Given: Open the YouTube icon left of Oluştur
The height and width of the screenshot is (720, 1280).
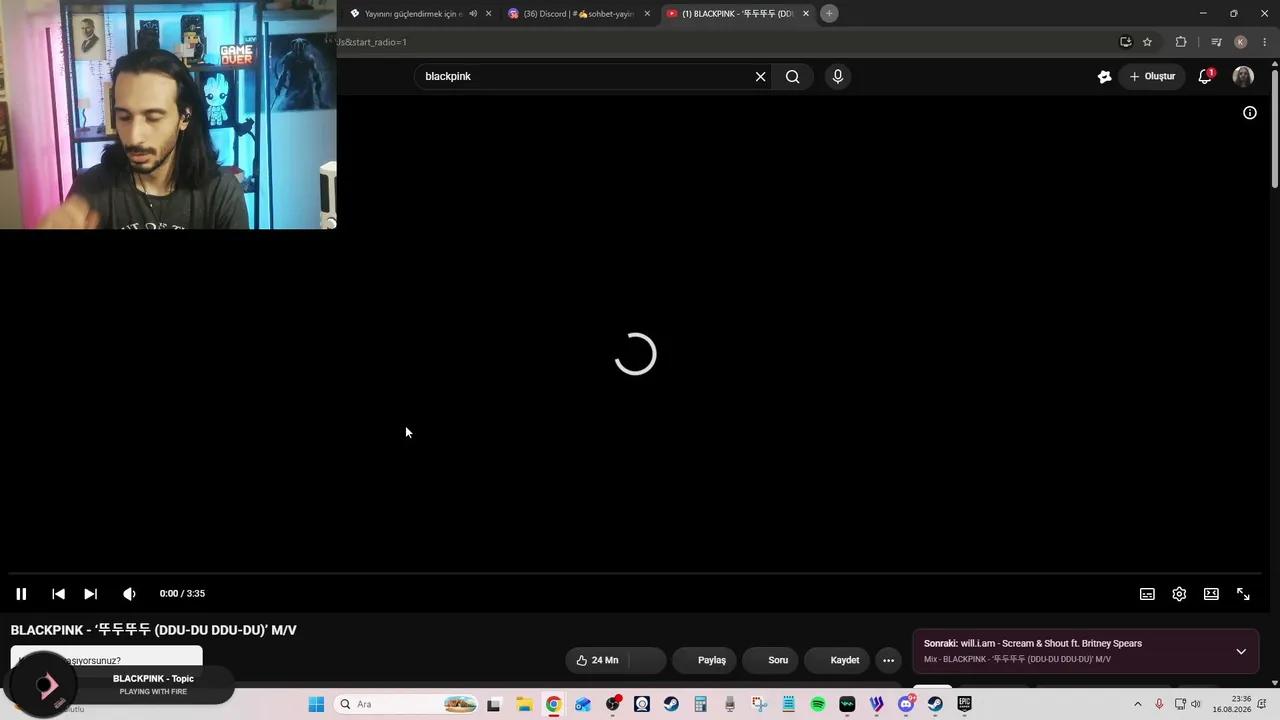Looking at the screenshot, I should click(1104, 76).
